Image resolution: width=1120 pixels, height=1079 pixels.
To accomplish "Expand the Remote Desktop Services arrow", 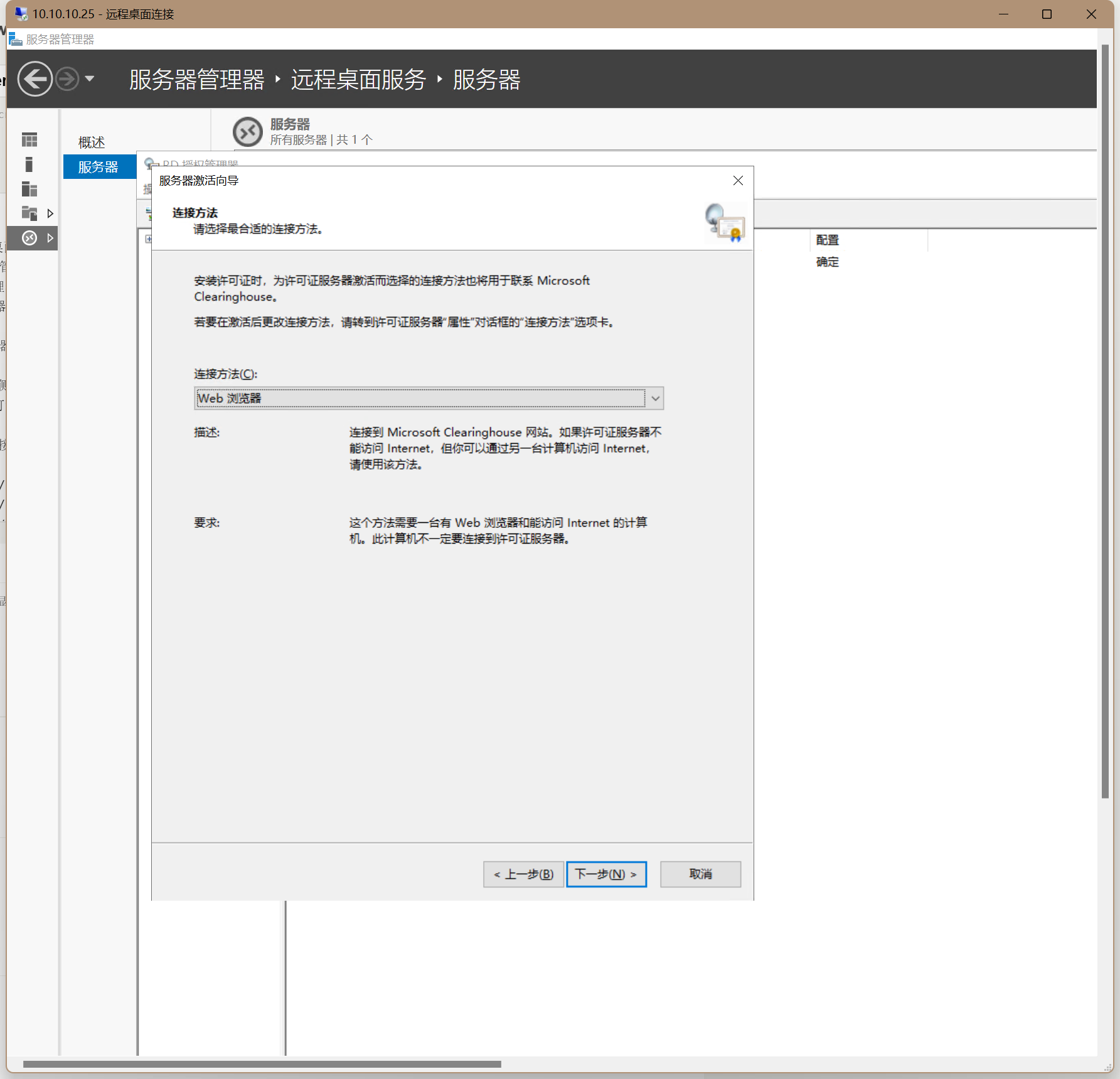I will (x=50, y=238).
